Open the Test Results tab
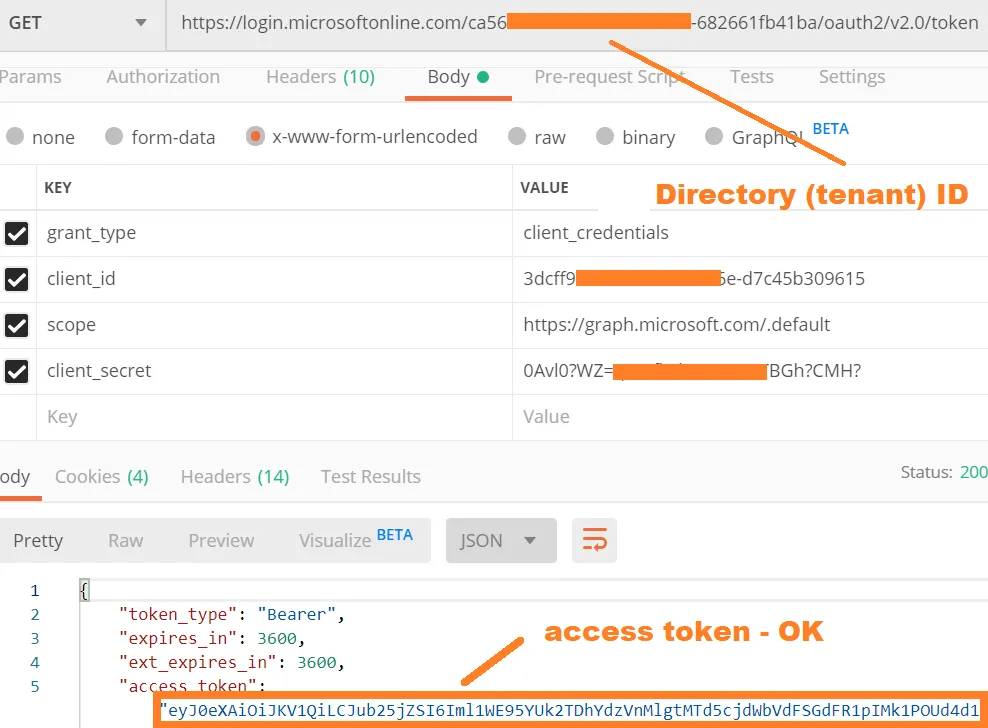Screen dimensions: 988x728 [x=370, y=477]
